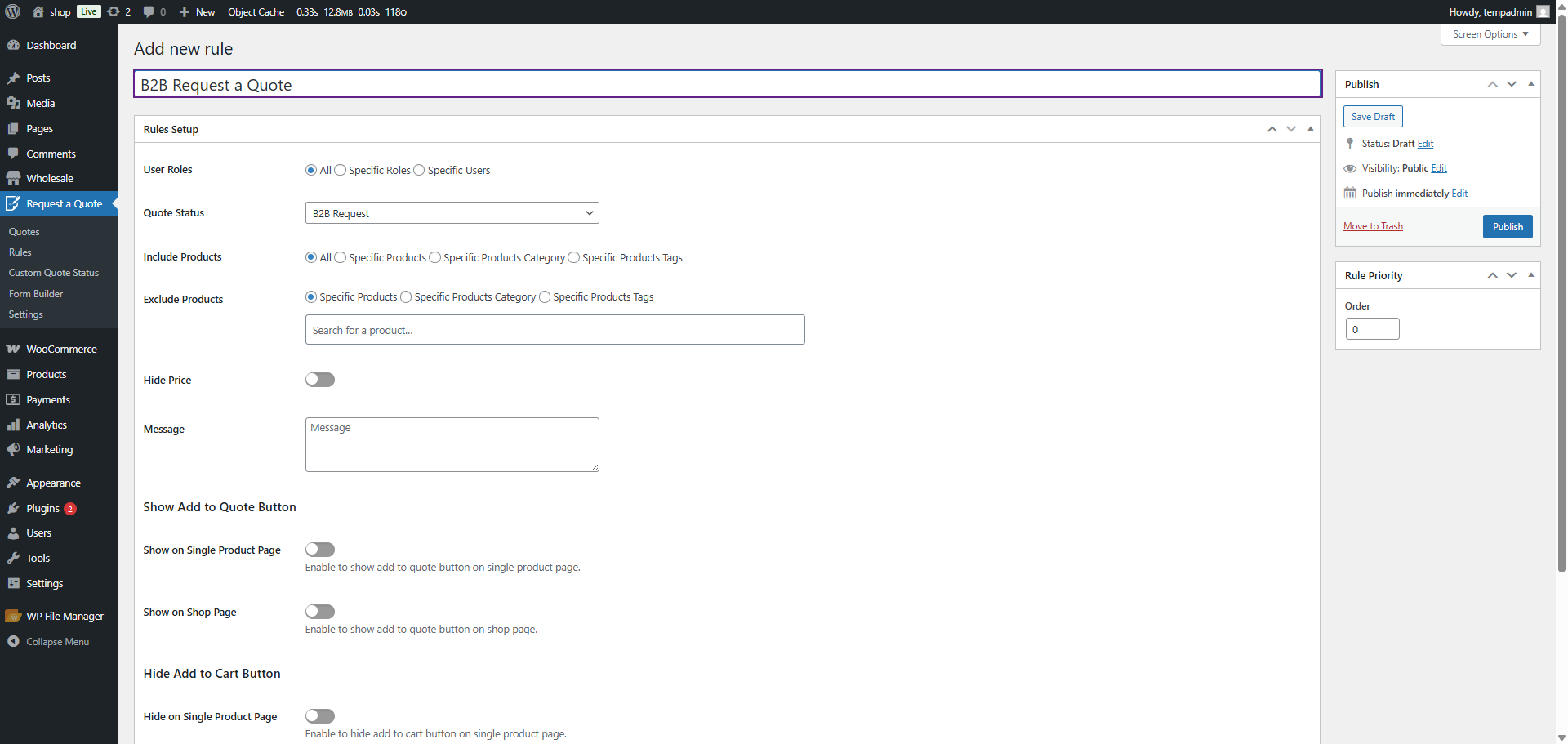Open the Wholesale admin menu
Viewport: 1568px width, 744px height.
tap(49, 177)
